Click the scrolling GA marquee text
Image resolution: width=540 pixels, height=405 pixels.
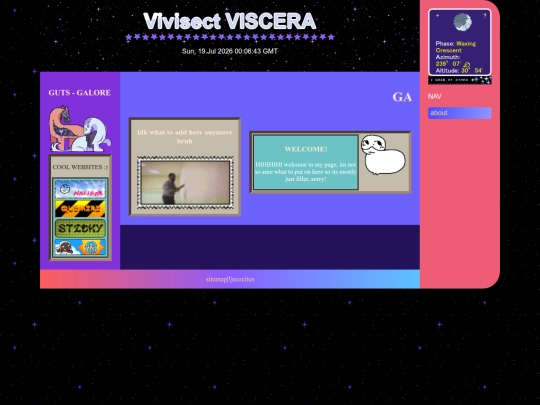pyautogui.click(x=402, y=97)
